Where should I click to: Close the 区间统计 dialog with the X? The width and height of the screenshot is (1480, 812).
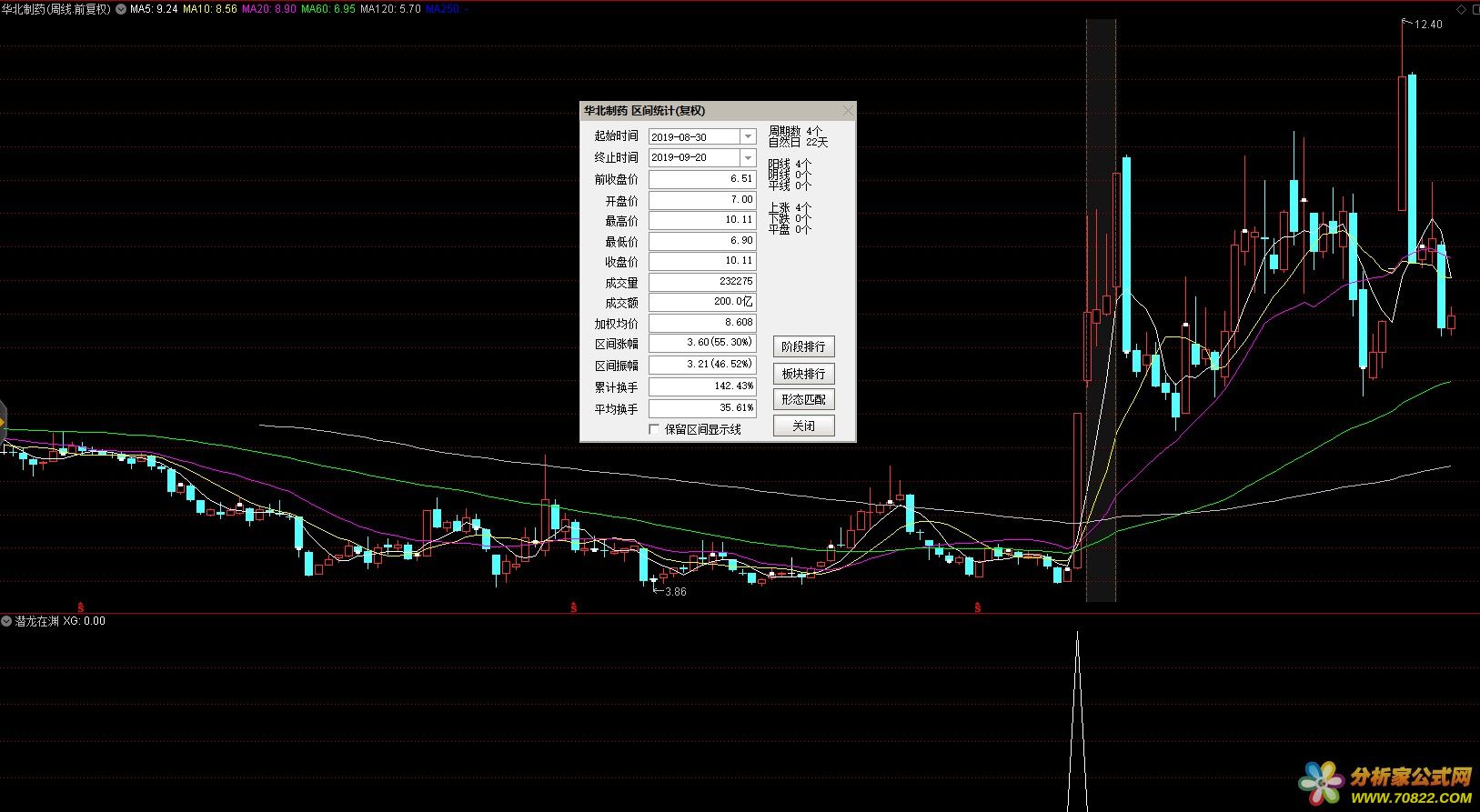(847, 111)
